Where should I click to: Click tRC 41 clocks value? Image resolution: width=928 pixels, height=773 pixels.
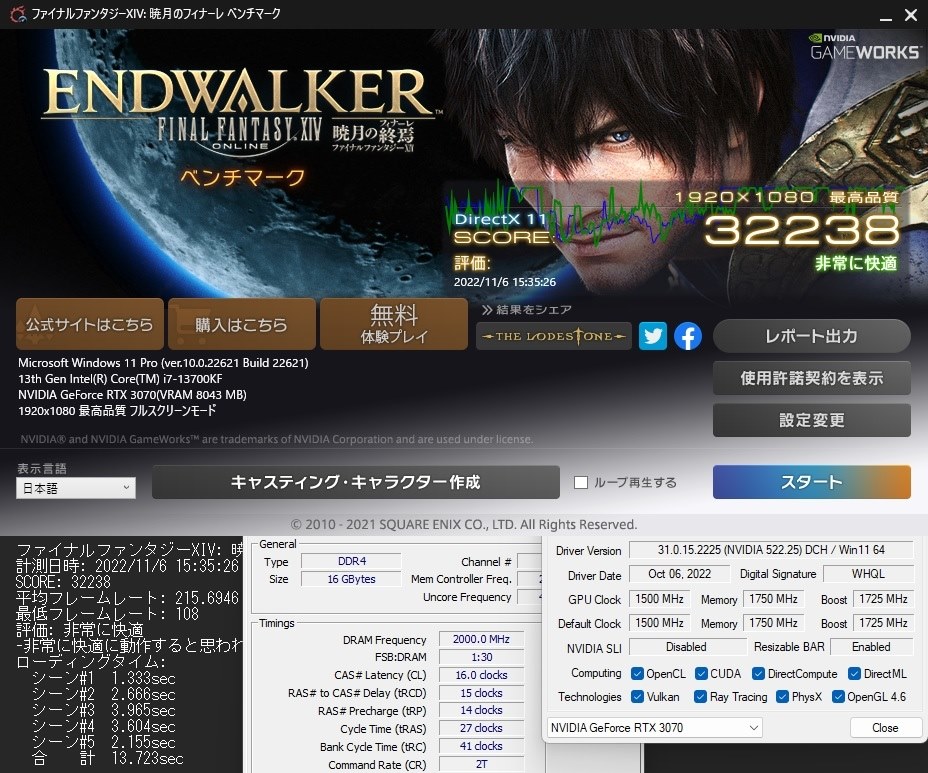click(x=481, y=746)
